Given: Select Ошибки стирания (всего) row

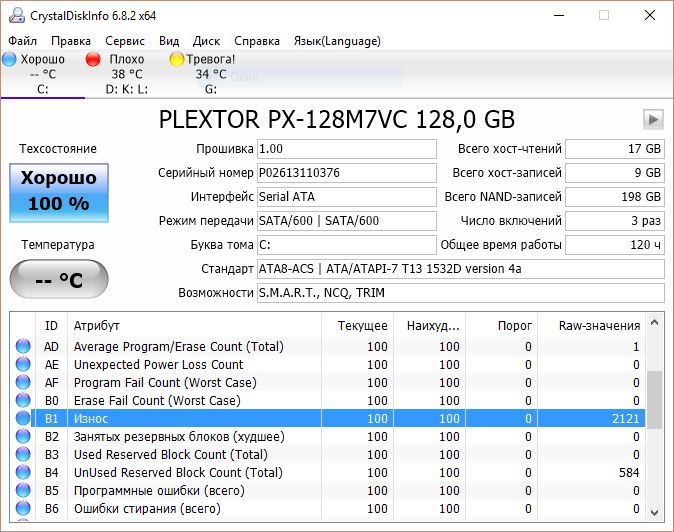Looking at the screenshot, I should point(328,508).
